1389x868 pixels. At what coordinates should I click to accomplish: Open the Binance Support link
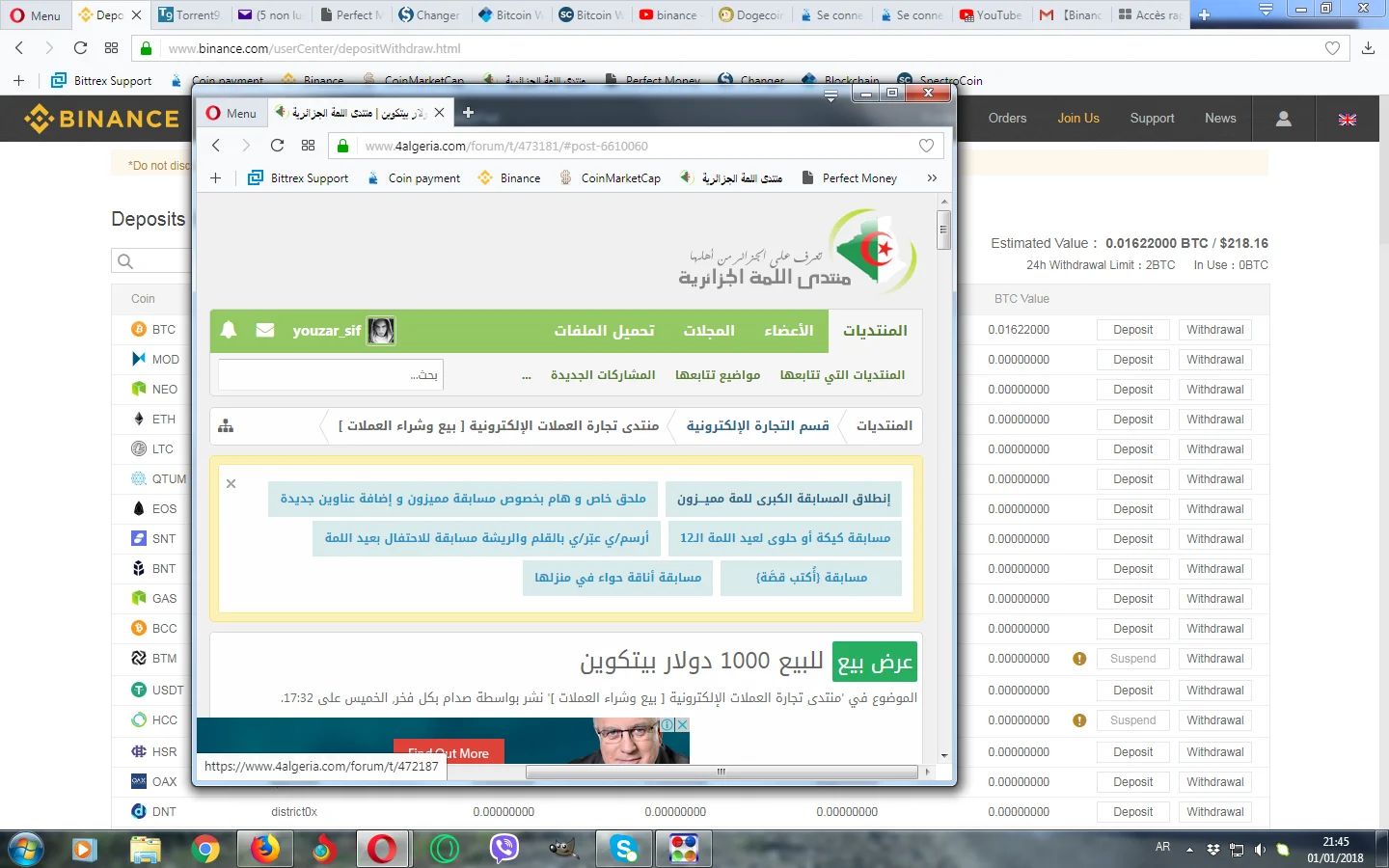[1152, 119]
